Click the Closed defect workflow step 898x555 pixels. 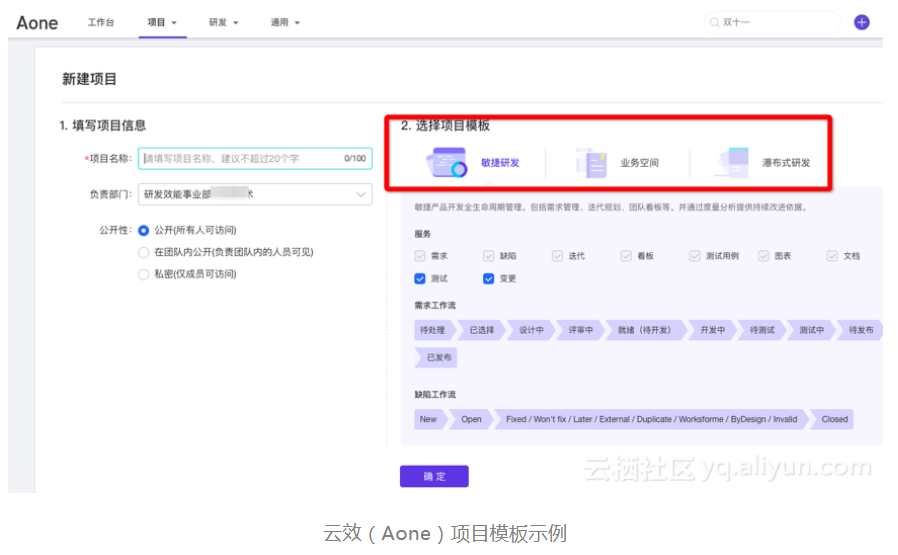[833, 419]
